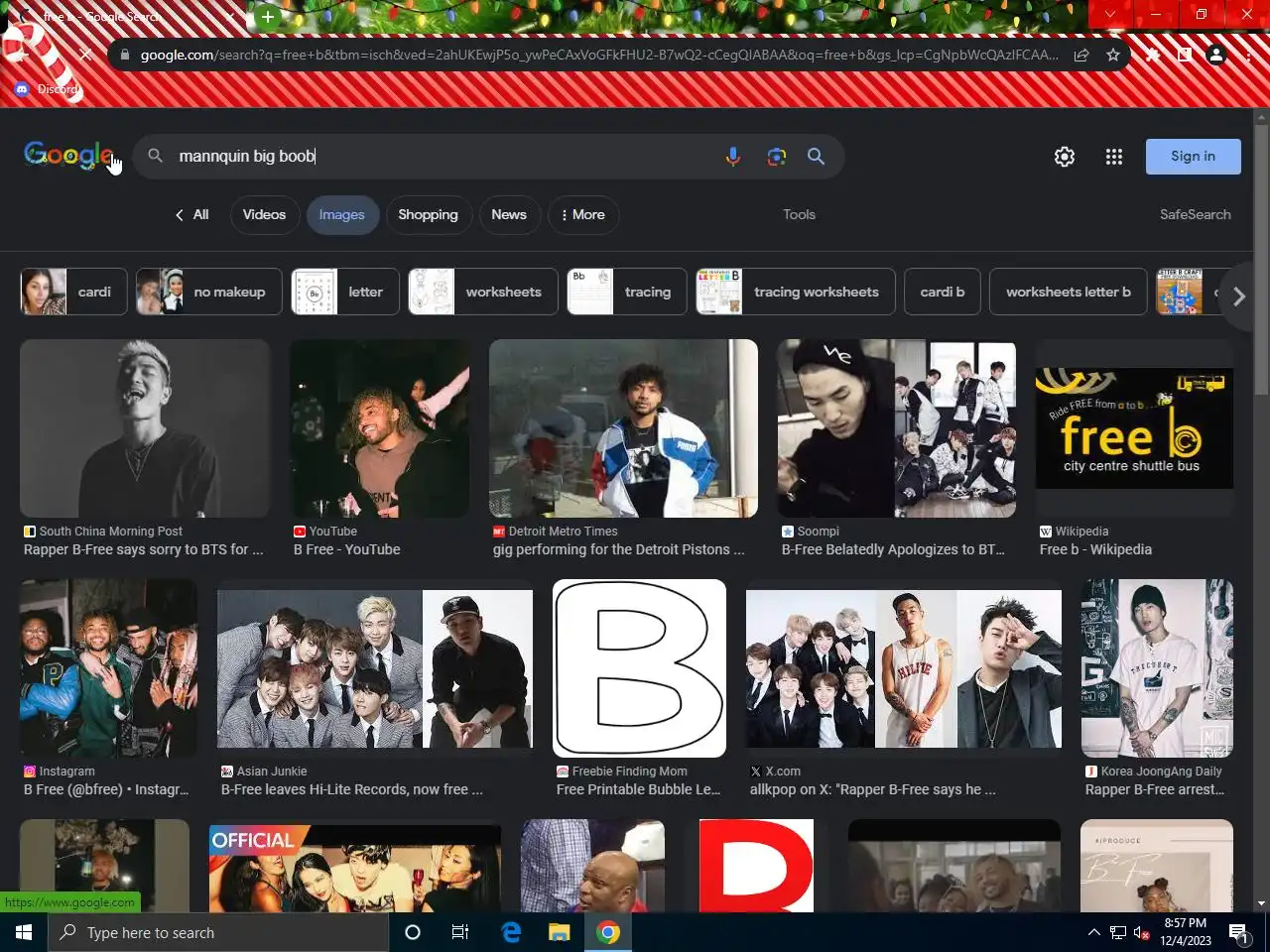This screenshot has width=1270, height=952.
Task: Select the Images tab
Action: pyautogui.click(x=342, y=214)
